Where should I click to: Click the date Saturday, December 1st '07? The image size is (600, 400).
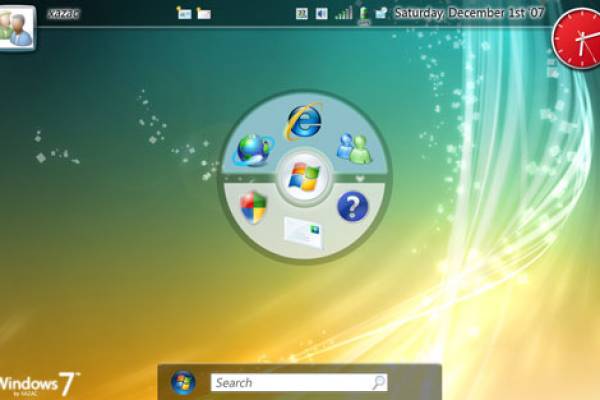pyautogui.click(x=470, y=13)
